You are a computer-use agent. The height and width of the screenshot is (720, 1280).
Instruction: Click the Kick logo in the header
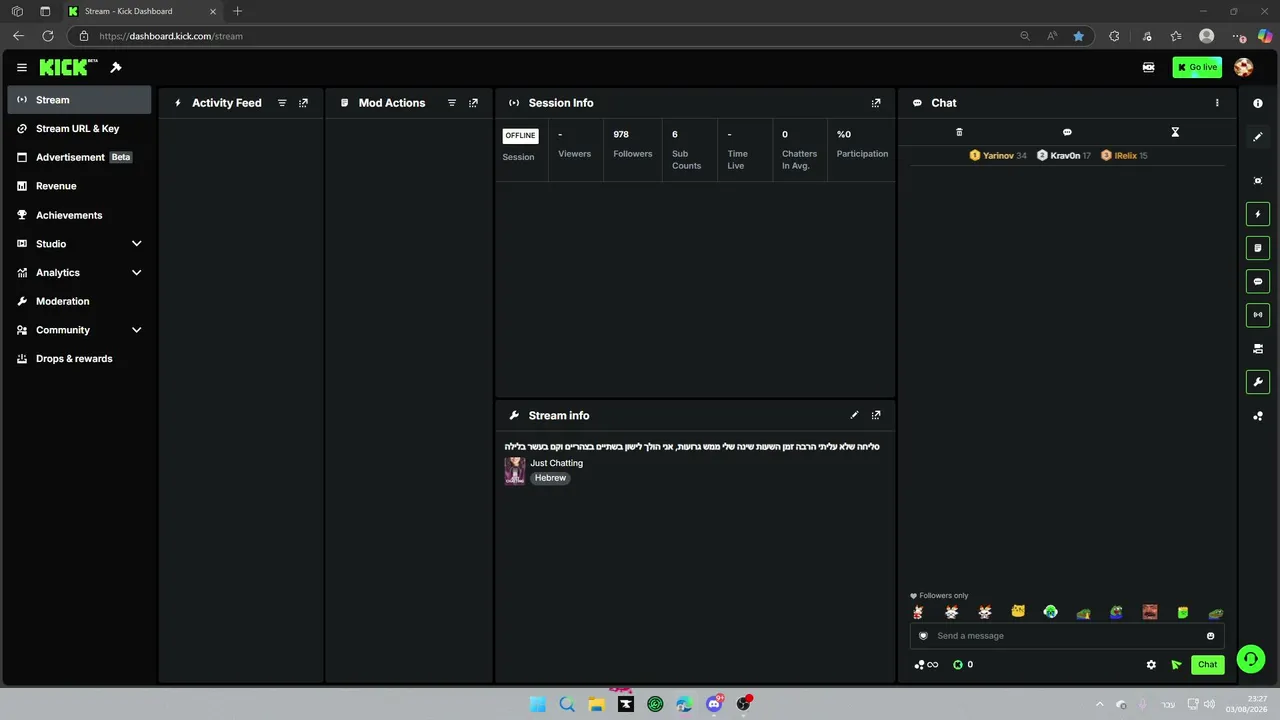pos(68,67)
